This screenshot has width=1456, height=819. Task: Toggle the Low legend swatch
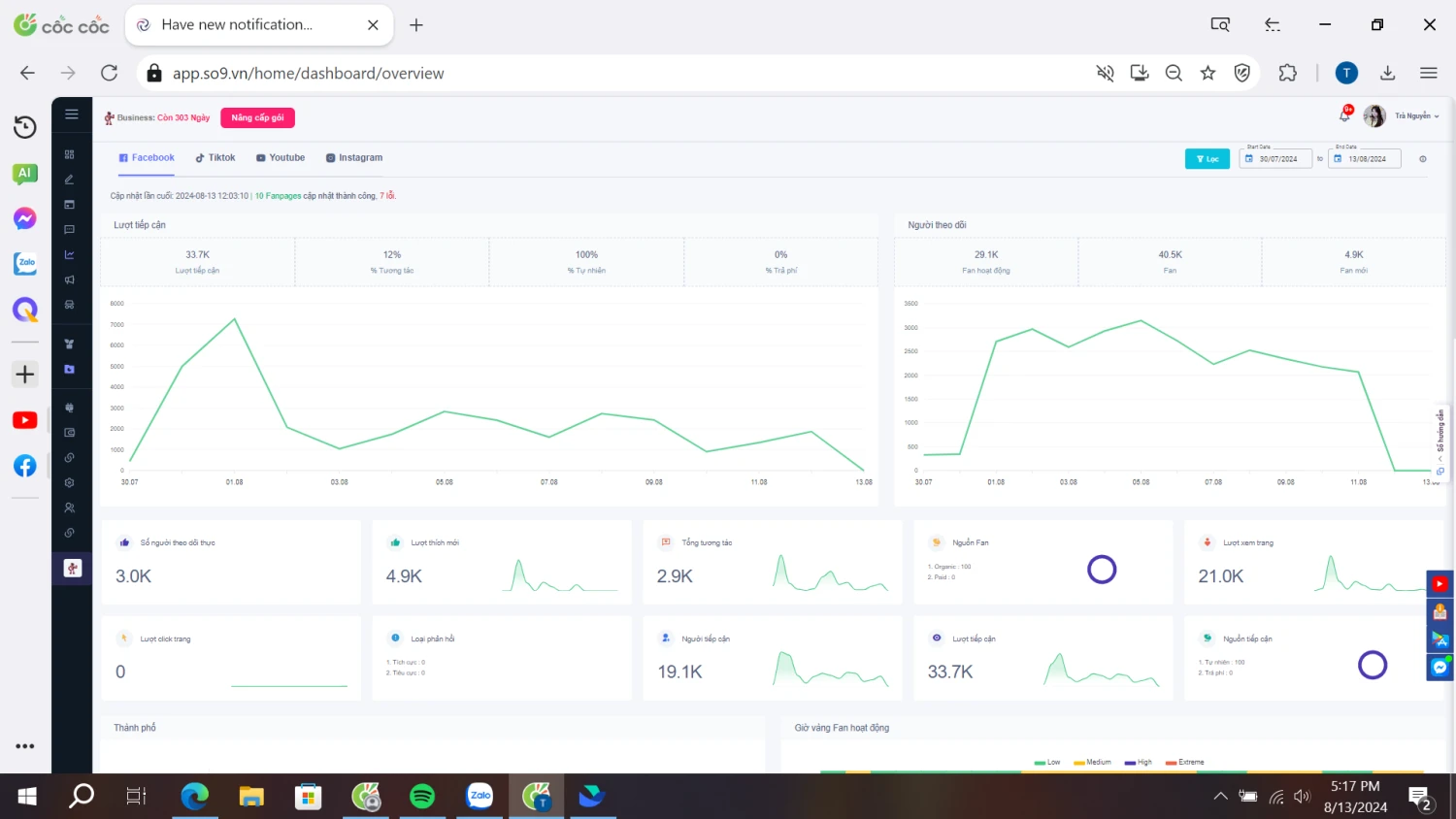click(1040, 763)
